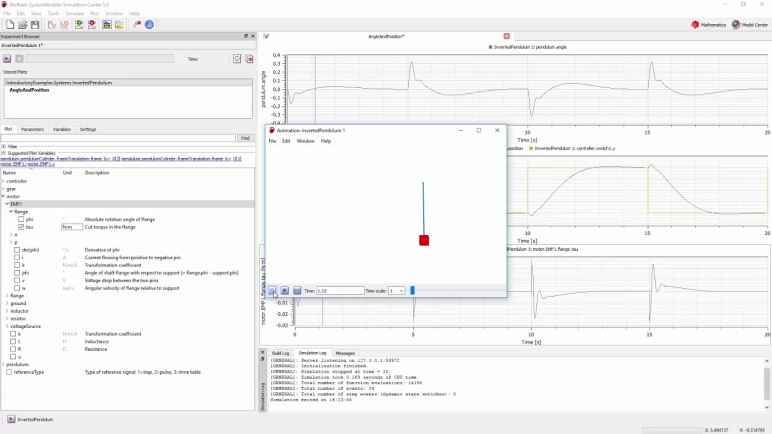Viewport: 772px width, 434px height.
Task: Check the phi variable under flange
Action: pos(21,218)
